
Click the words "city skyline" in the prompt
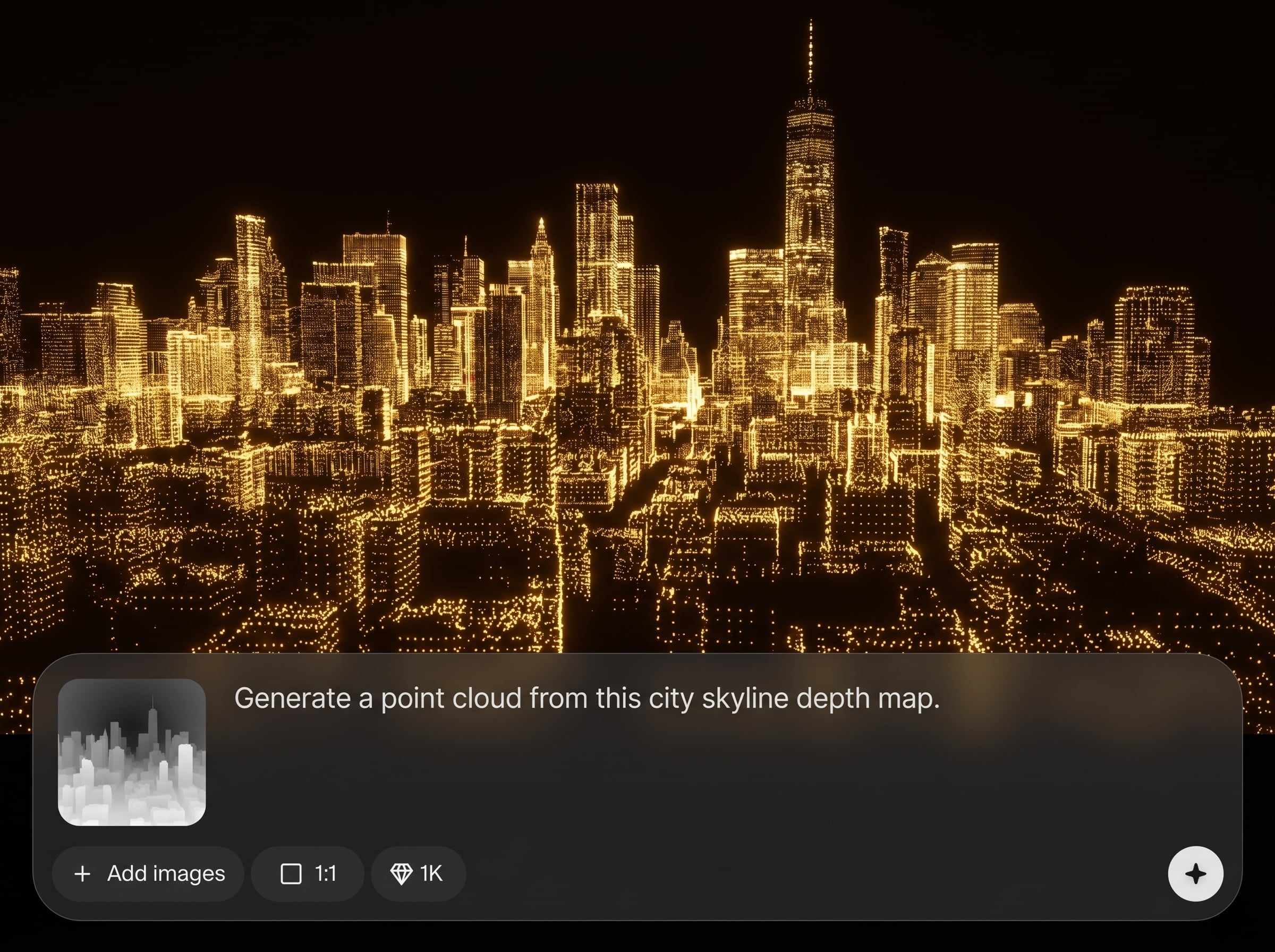pyautogui.click(x=718, y=699)
